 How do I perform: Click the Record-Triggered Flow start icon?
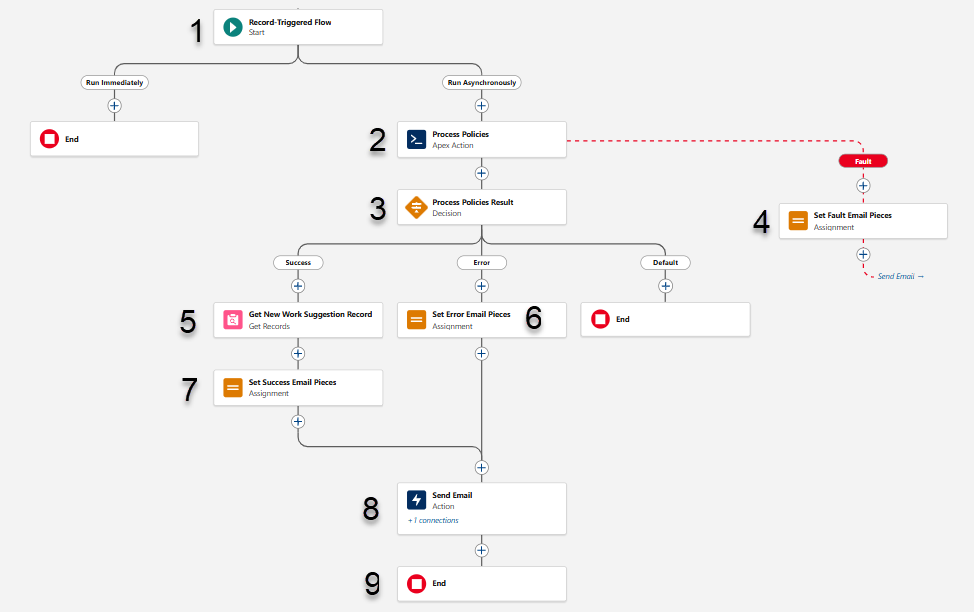click(233, 27)
